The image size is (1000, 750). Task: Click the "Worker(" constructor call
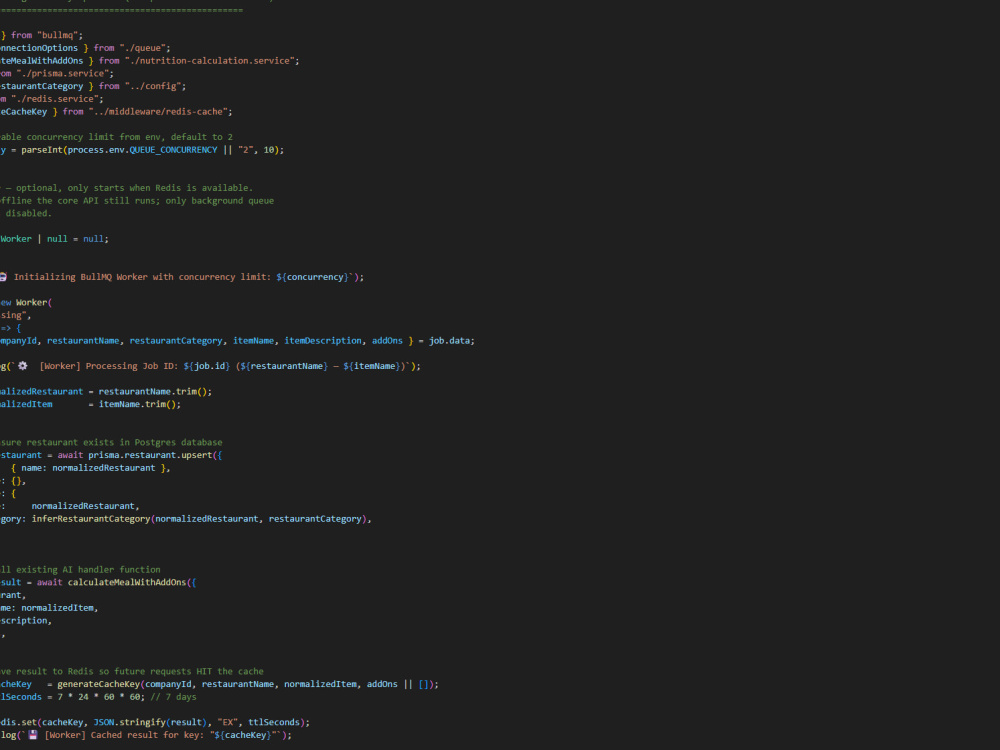[x=34, y=302]
